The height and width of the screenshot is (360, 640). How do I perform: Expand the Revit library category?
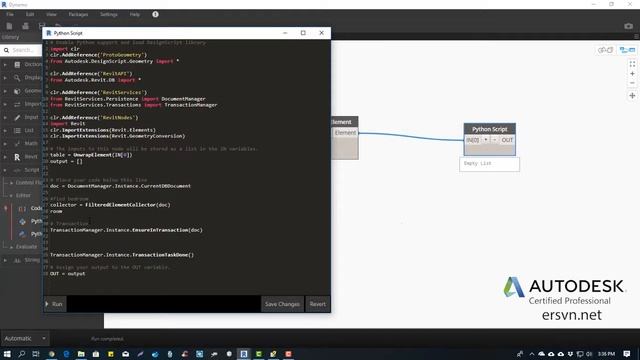pyautogui.click(x=5, y=157)
